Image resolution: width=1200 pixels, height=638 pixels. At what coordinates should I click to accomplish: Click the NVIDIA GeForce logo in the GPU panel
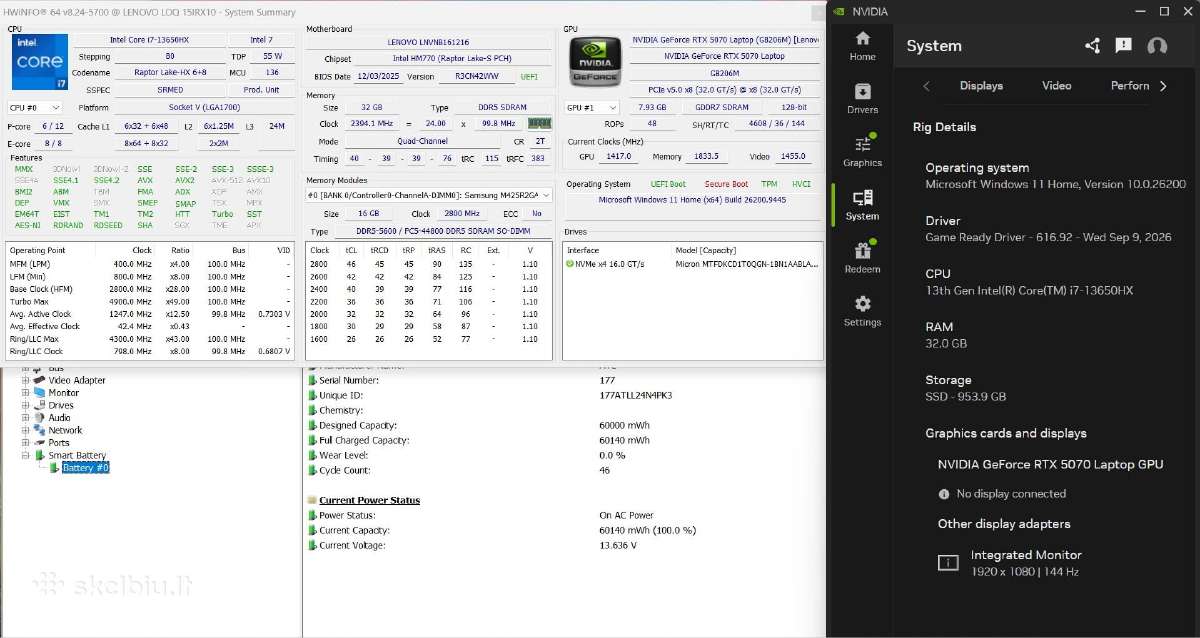[593, 62]
